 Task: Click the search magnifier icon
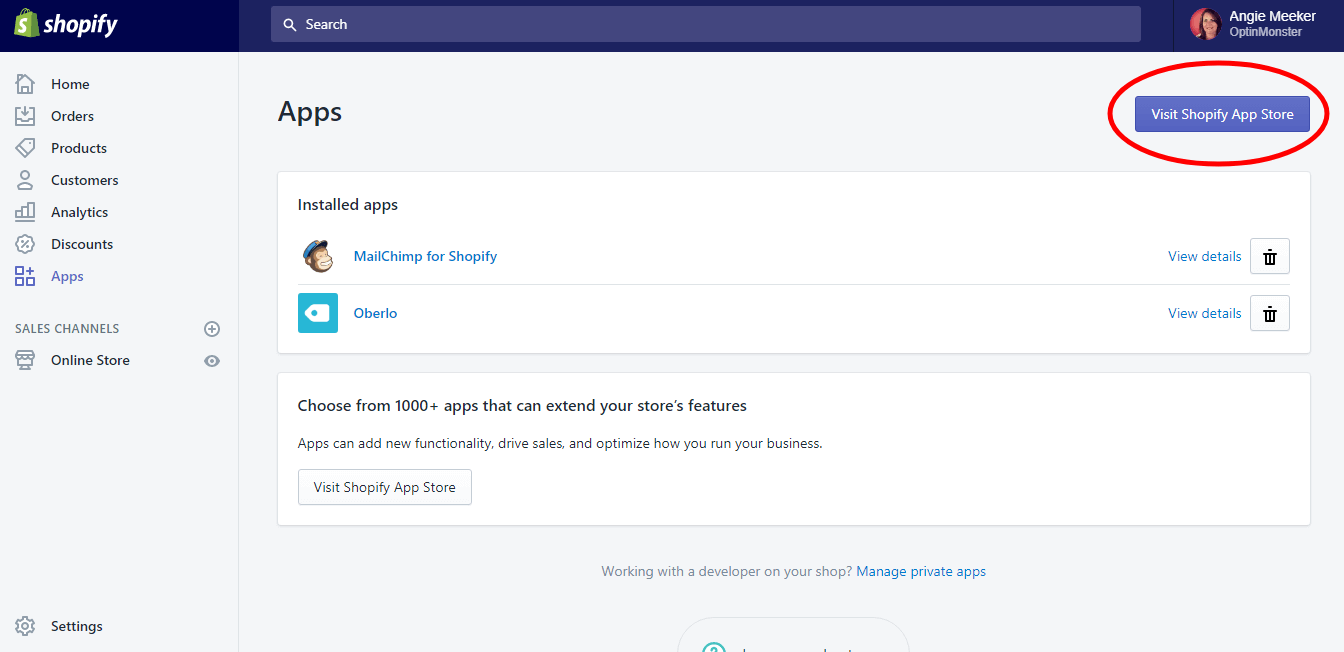[290, 24]
